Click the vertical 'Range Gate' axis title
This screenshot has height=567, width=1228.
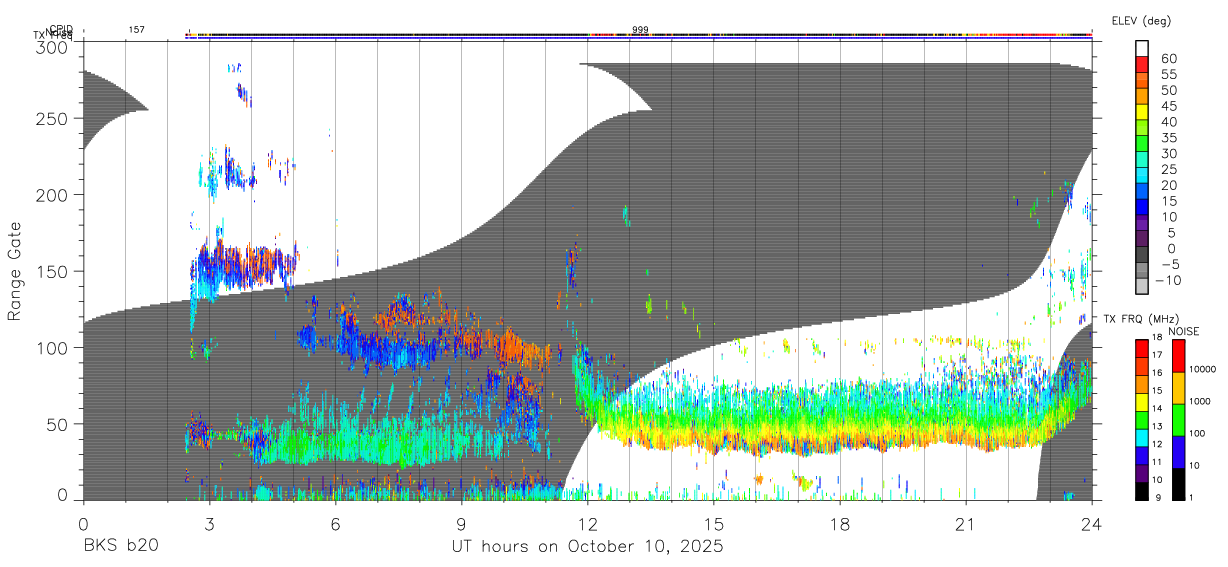point(15,270)
